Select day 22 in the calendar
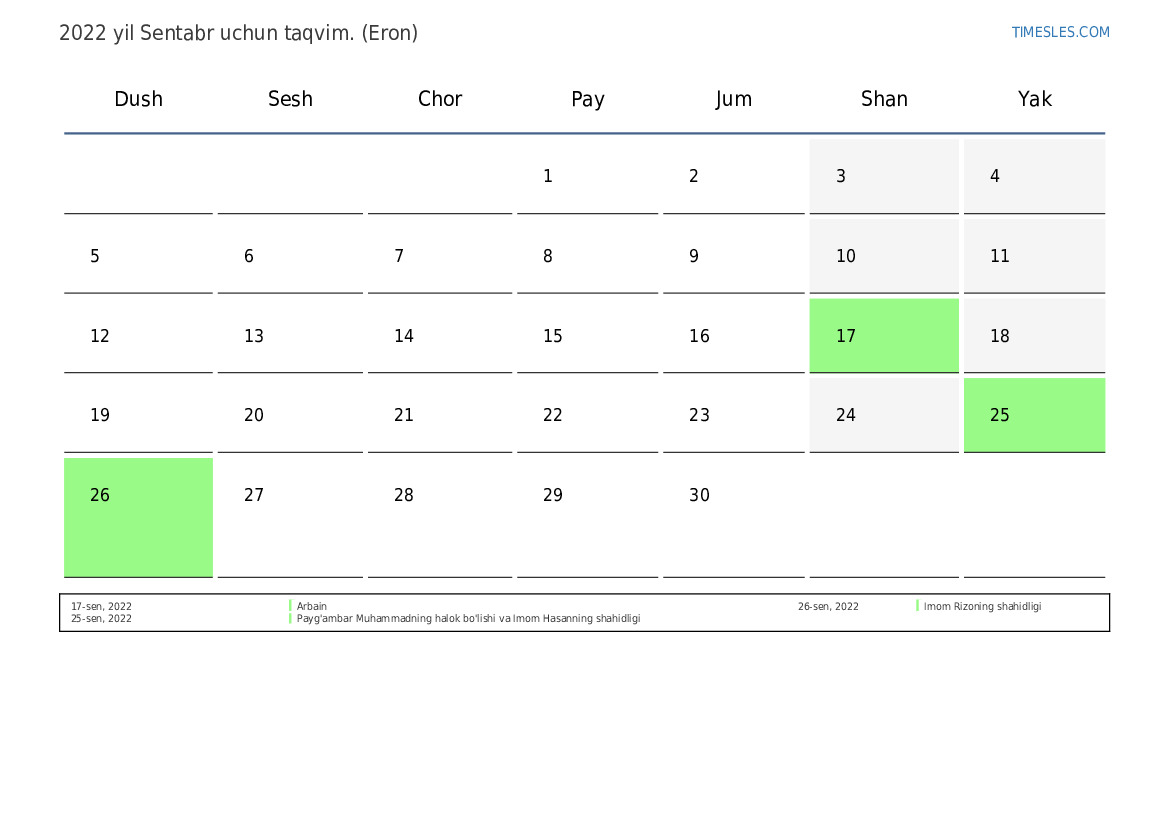1169x827 pixels. 553,416
